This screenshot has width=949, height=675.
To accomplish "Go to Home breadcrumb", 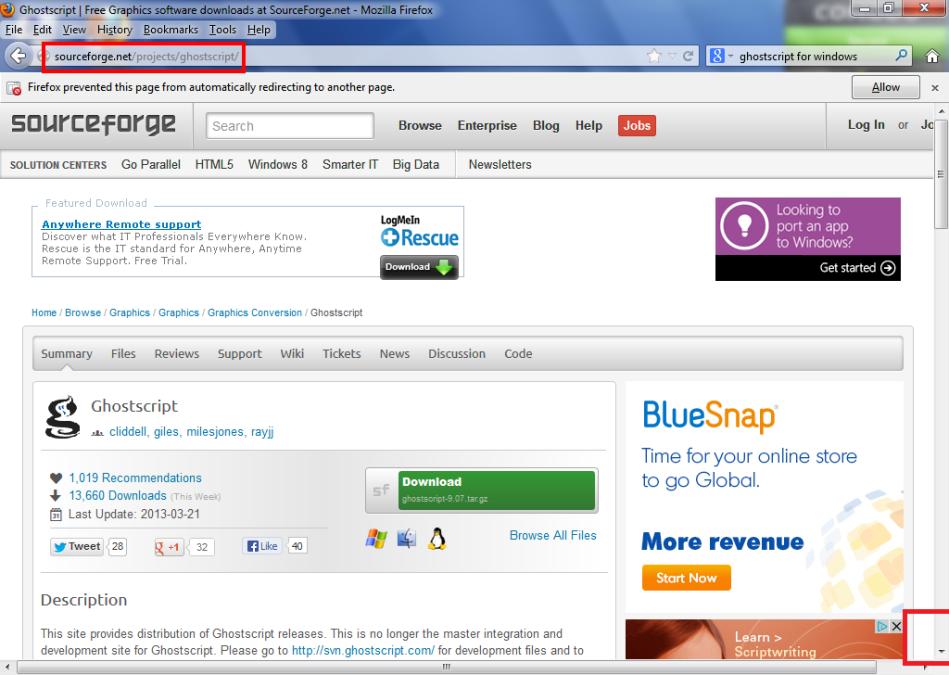I will [x=44, y=312].
